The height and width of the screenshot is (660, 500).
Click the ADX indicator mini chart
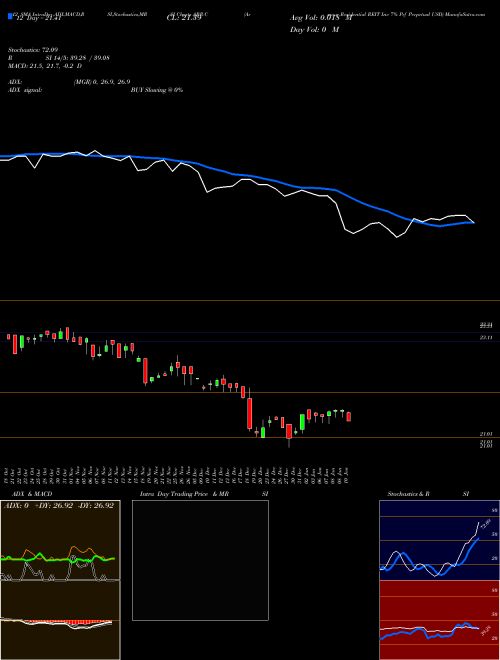click(60, 540)
